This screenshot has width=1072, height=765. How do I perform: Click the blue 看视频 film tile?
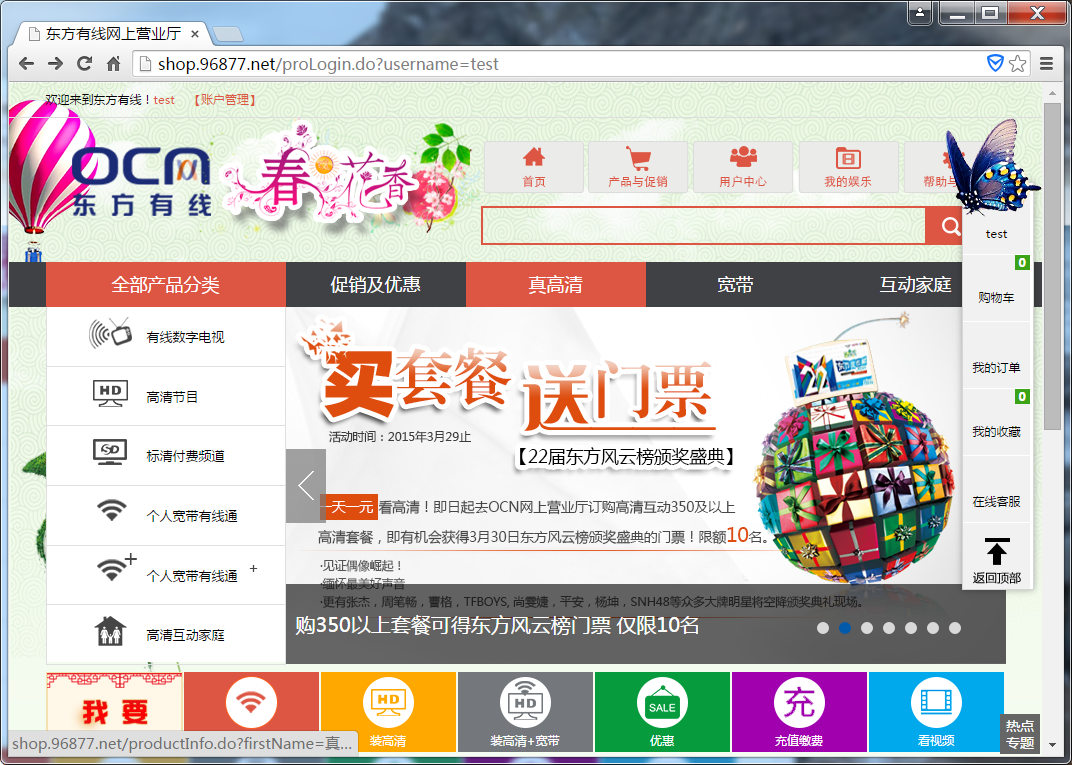[x=936, y=712]
